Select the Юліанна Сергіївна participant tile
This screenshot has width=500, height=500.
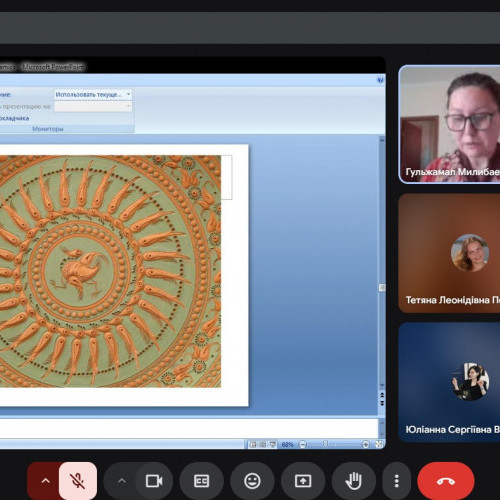point(449,382)
